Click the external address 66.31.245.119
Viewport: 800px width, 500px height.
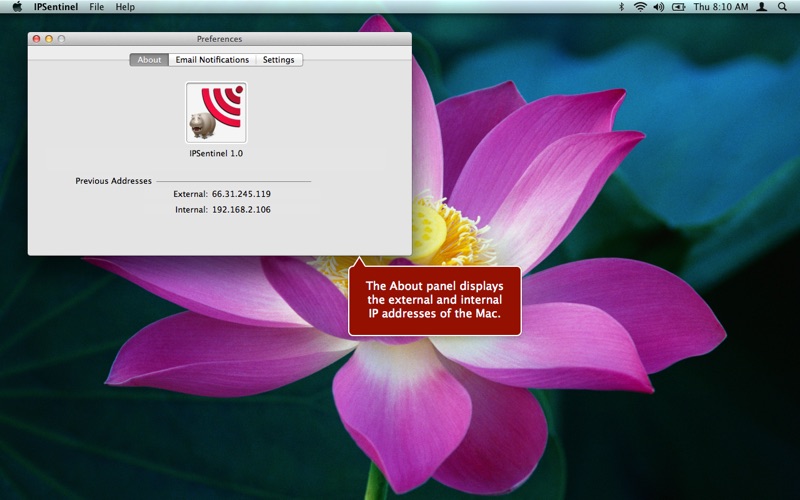tap(241, 194)
